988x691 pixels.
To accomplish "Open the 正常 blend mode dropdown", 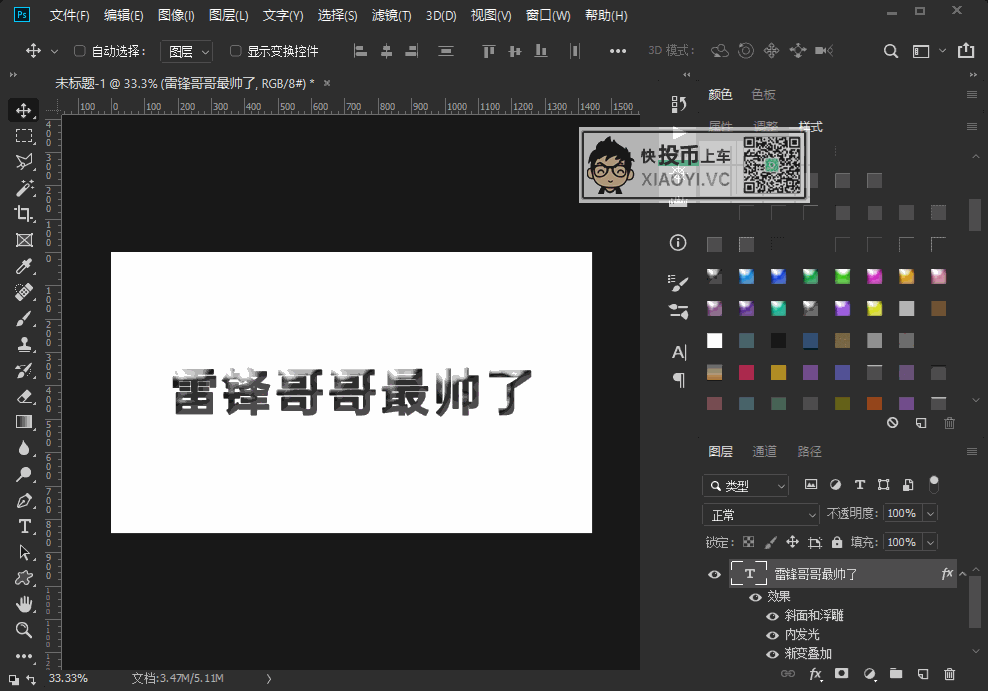I will 761,514.
